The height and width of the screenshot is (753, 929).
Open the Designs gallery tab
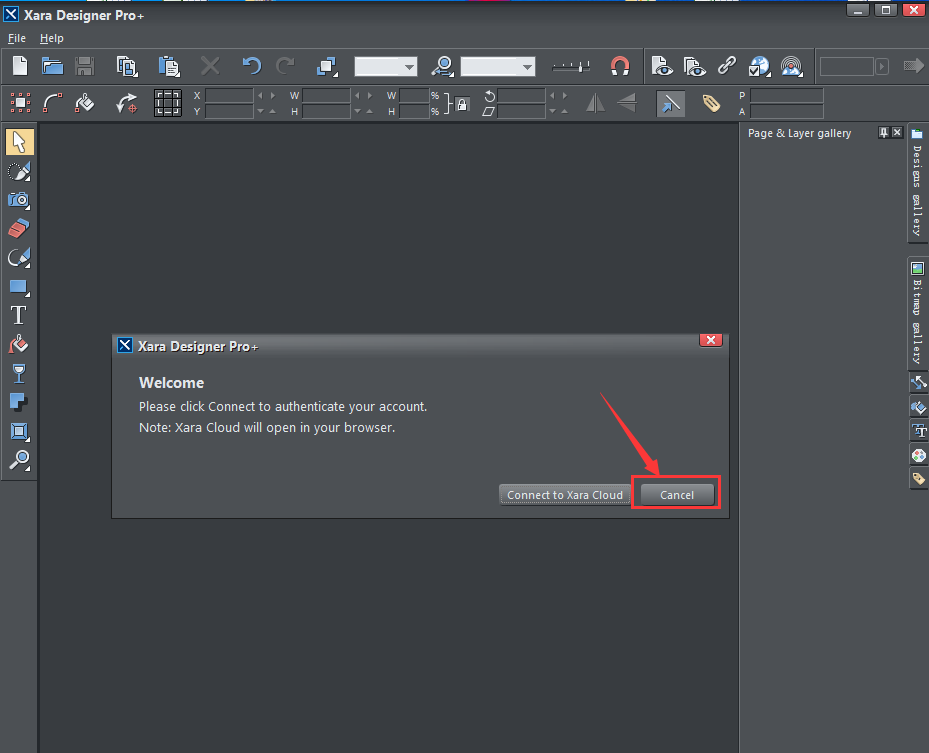pos(917,184)
